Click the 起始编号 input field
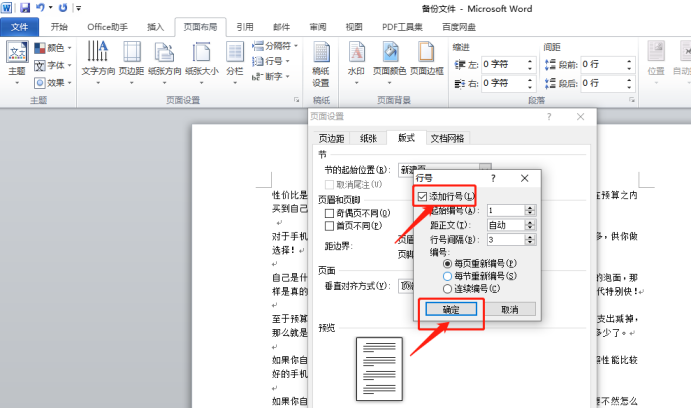692x409 pixels. pyautogui.click(x=507, y=210)
